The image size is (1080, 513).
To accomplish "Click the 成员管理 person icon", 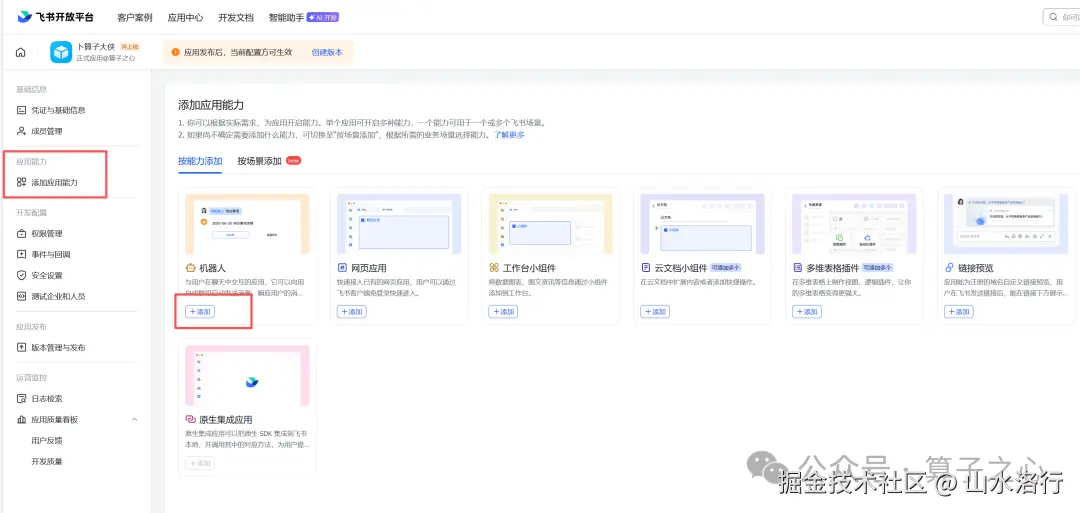I will tap(21, 131).
